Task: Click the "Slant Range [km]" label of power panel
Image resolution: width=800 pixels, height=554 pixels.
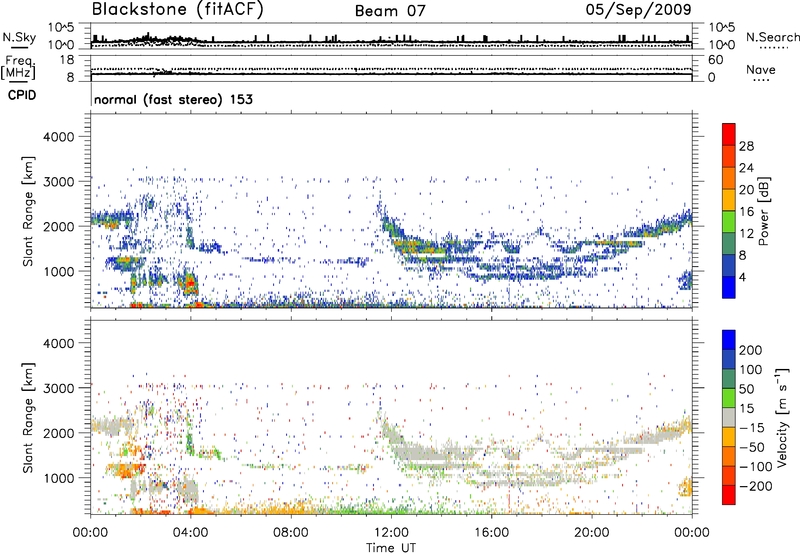Action: (28, 212)
